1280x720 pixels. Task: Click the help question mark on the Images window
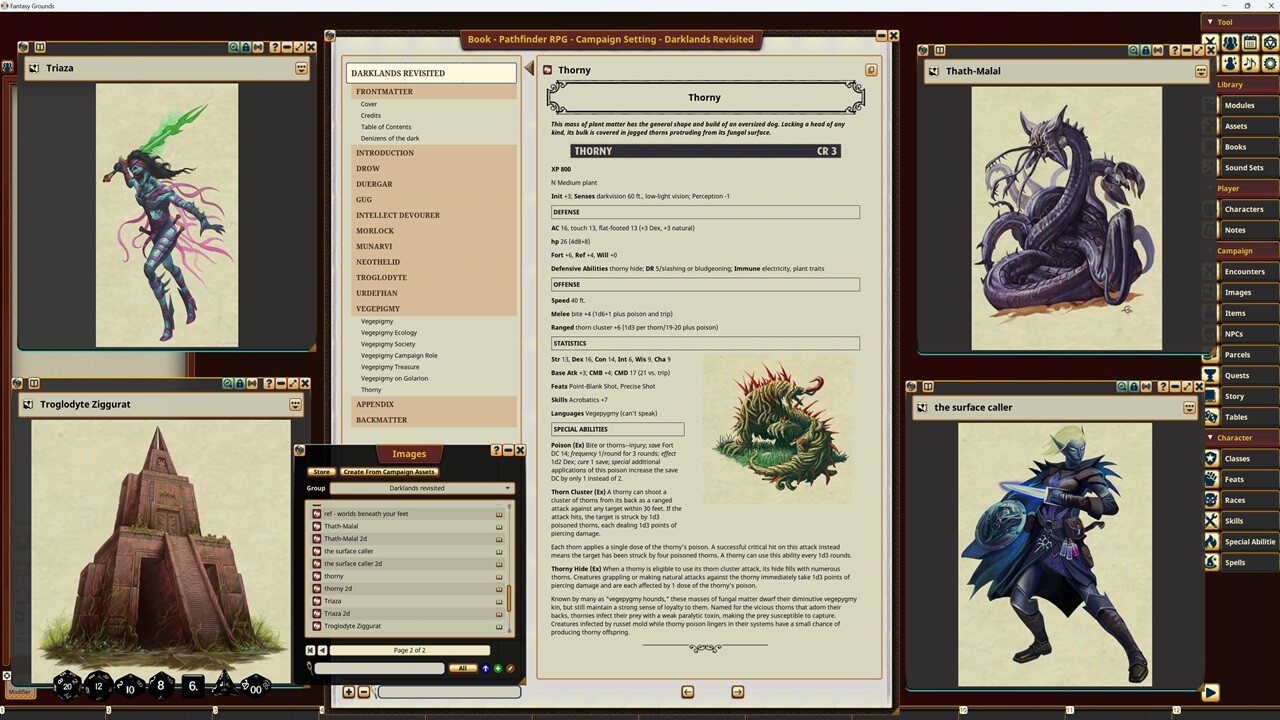(496, 450)
